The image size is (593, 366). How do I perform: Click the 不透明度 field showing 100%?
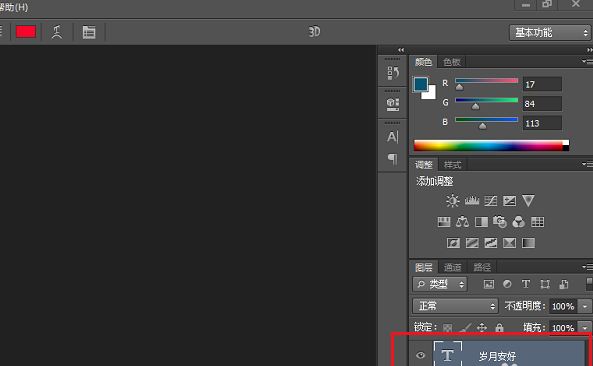pos(564,306)
